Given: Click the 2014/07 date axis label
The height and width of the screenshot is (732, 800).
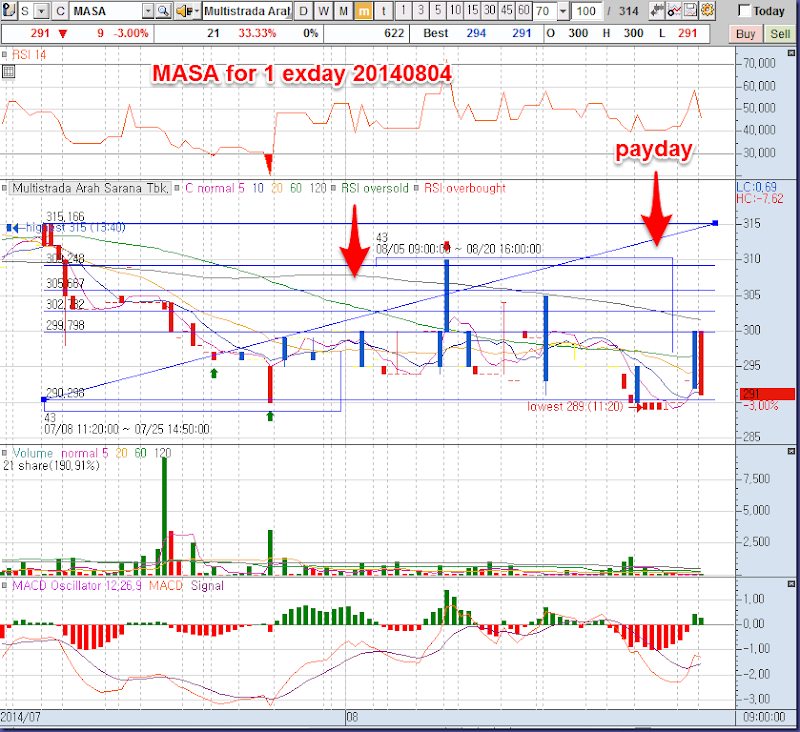Looking at the screenshot, I should [20, 717].
